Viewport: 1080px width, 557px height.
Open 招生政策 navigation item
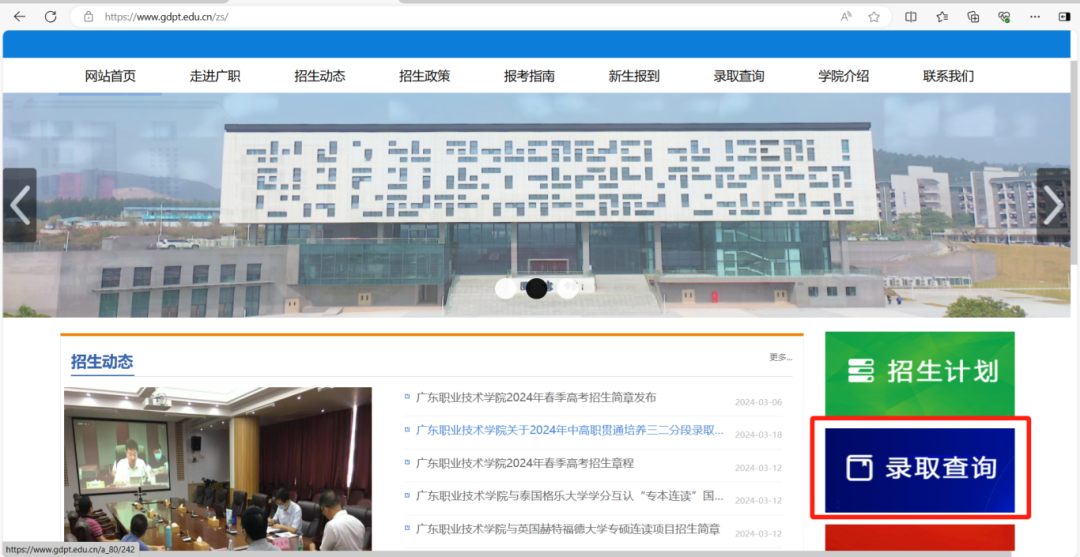point(424,76)
